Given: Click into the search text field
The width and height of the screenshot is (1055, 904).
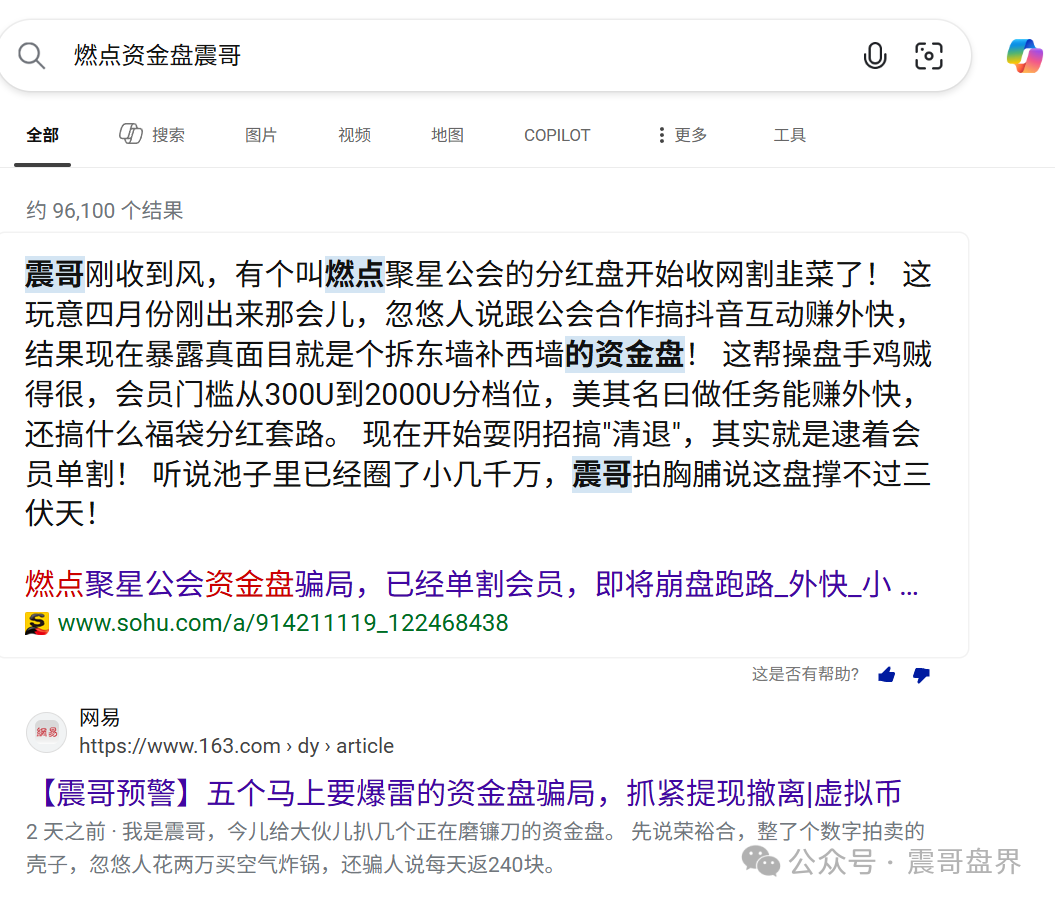Looking at the screenshot, I should click(x=450, y=56).
